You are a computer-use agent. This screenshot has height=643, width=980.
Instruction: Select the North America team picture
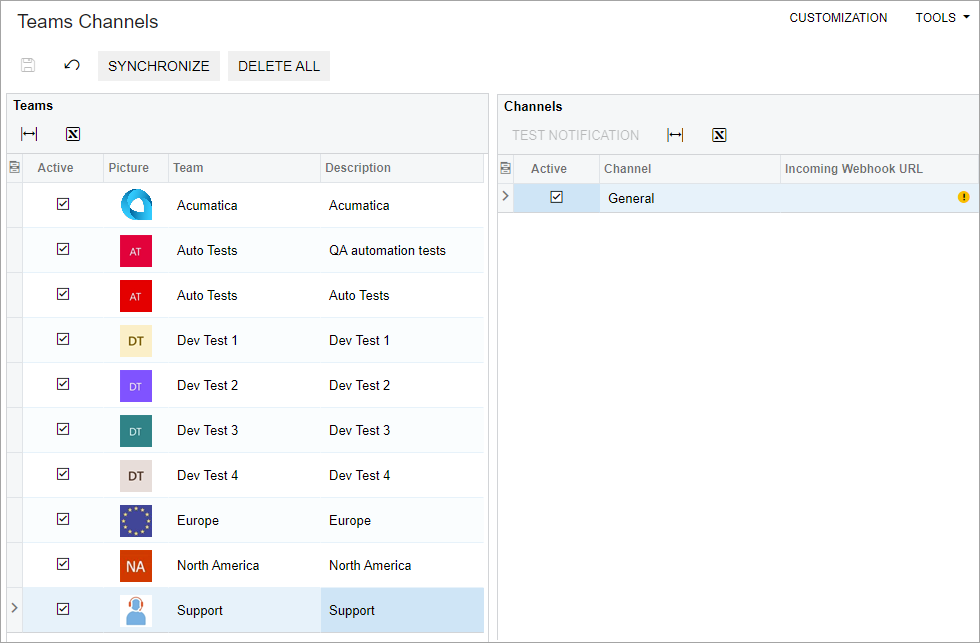pyautogui.click(x=136, y=566)
